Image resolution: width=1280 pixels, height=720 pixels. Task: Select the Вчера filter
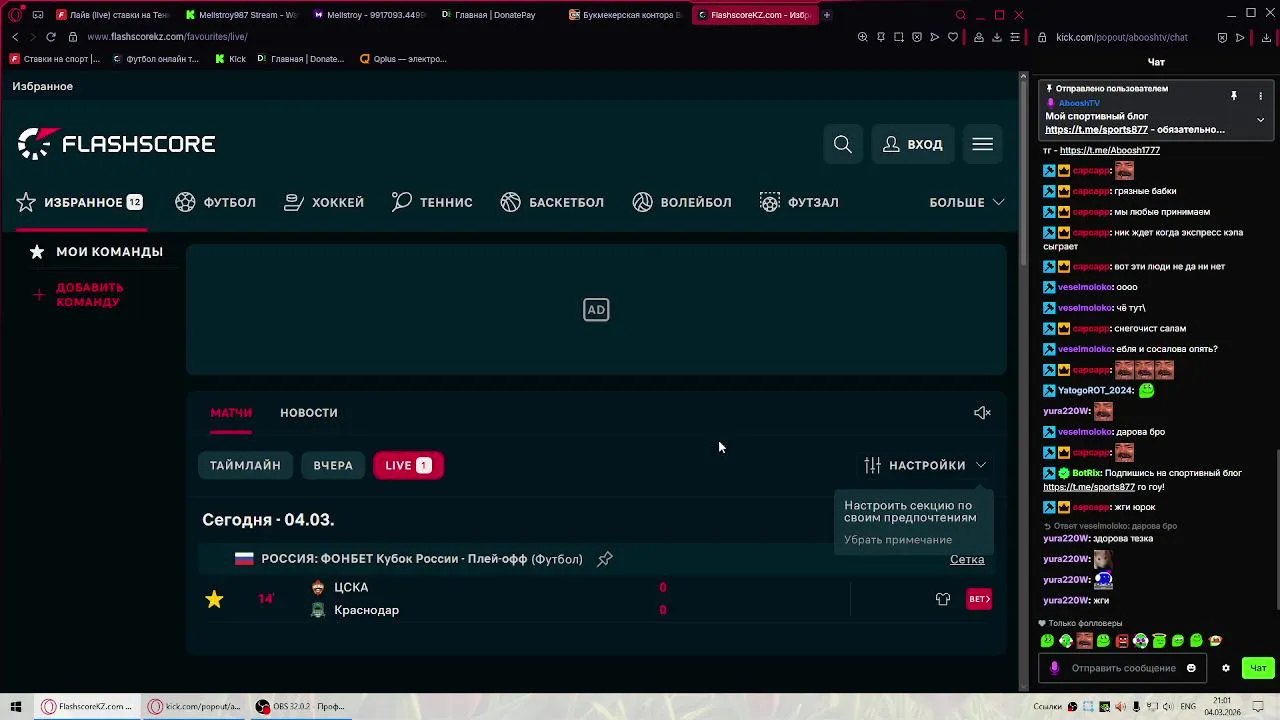pos(333,465)
